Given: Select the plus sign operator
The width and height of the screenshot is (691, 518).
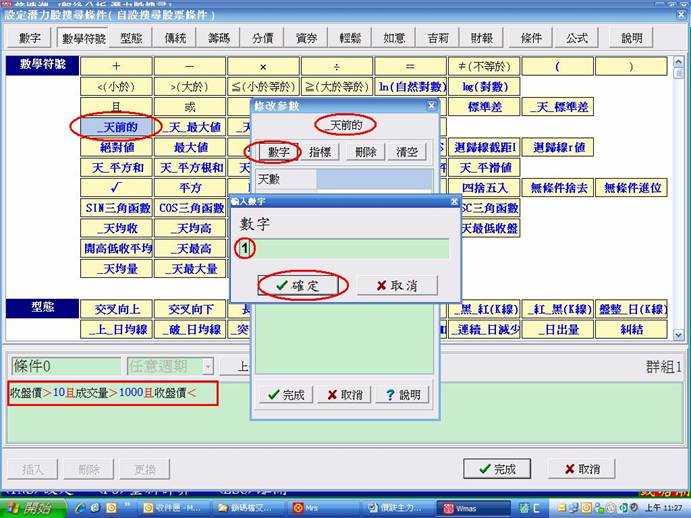Looking at the screenshot, I should (x=116, y=66).
